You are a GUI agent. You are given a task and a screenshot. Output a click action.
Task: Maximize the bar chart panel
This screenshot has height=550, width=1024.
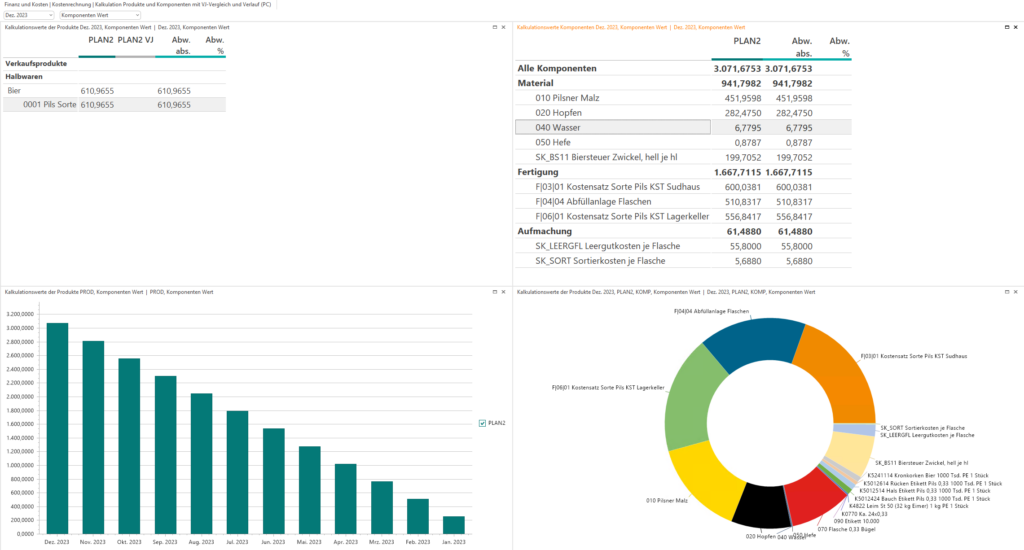click(494, 292)
